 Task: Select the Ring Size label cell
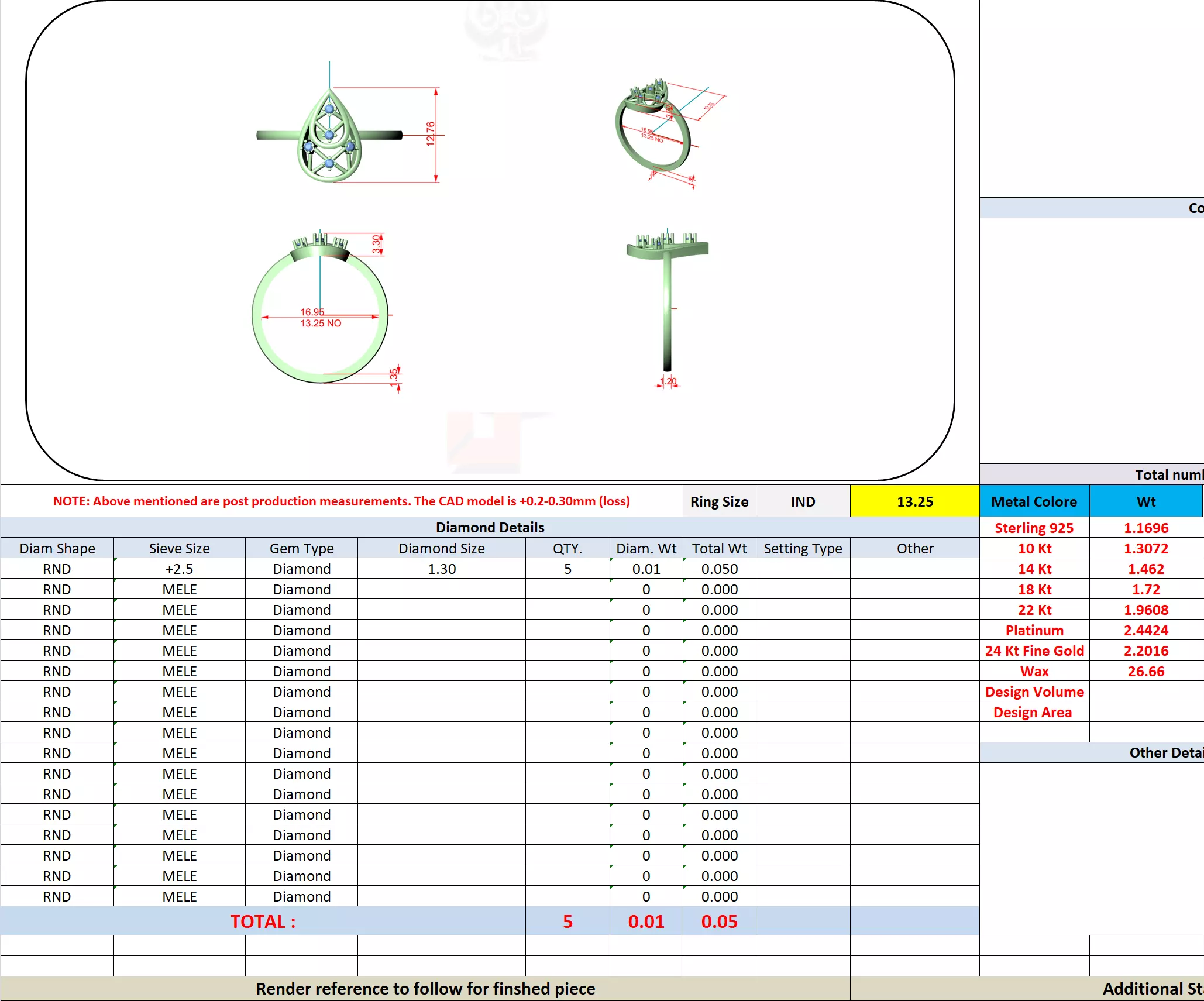[x=719, y=501]
